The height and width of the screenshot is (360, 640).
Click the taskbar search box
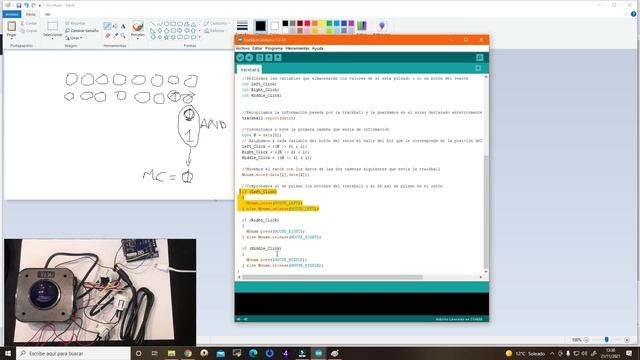[x=73, y=353]
